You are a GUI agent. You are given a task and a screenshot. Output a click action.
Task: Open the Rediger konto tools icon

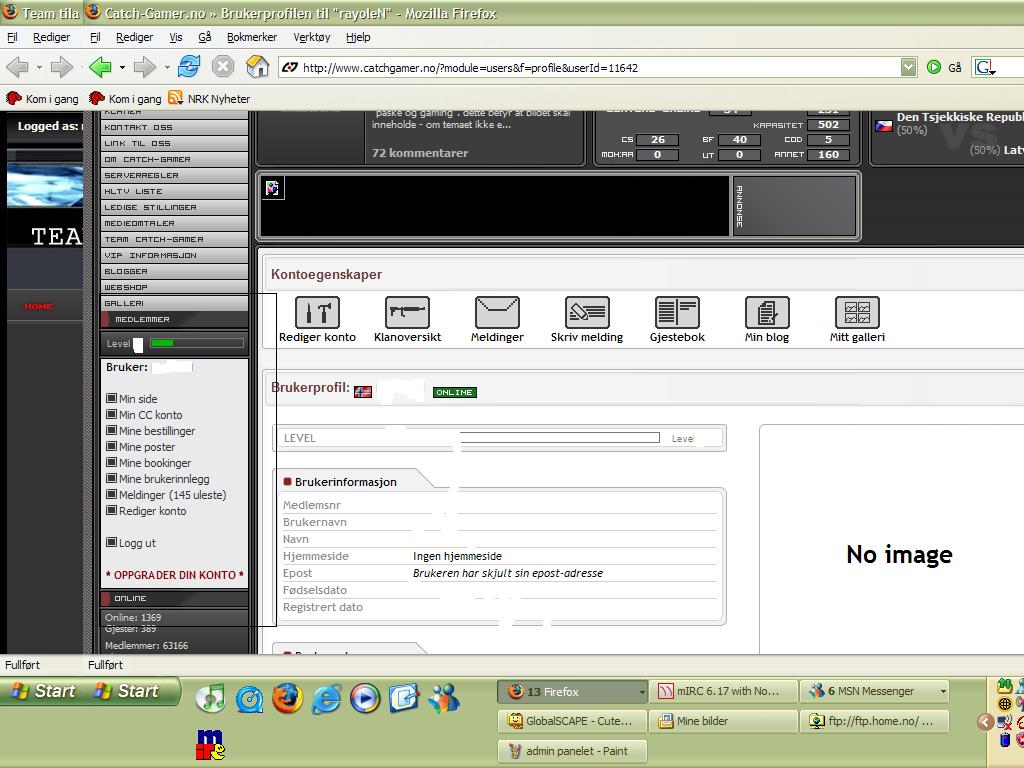(x=317, y=313)
